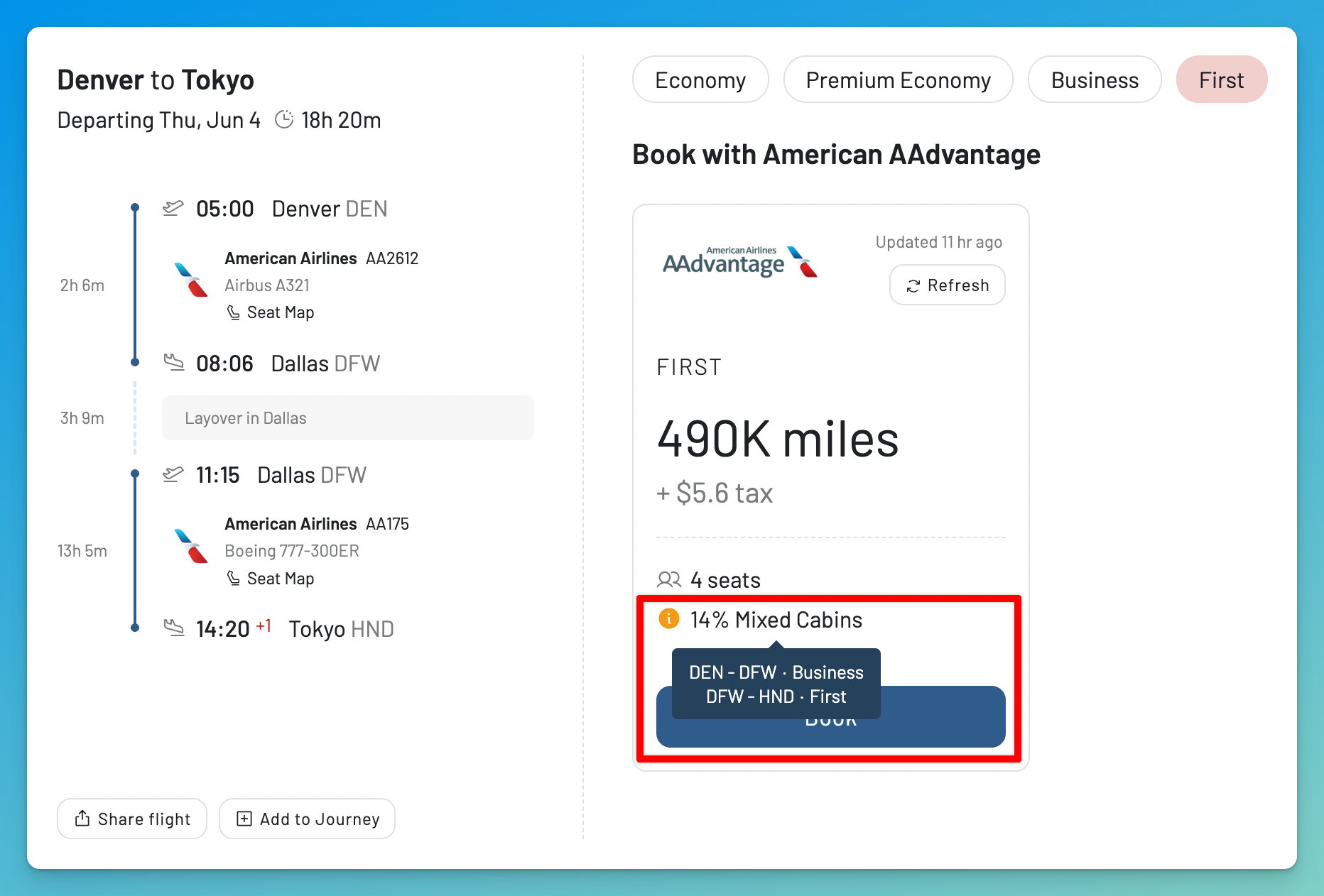This screenshot has height=896, width=1324.
Task: Click the orange Mixed Cabins info icon
Action: click(669, 619)
